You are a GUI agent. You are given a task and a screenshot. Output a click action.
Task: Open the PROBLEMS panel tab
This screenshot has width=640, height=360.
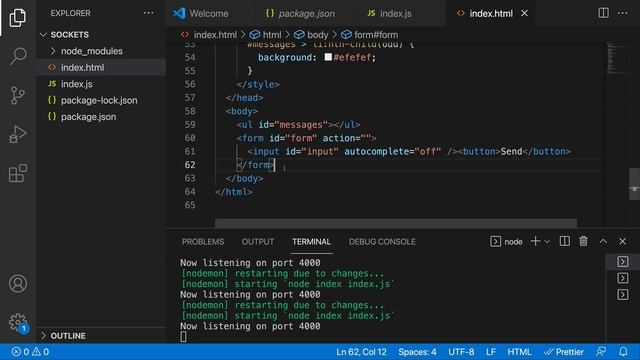(x=203, y=242)
